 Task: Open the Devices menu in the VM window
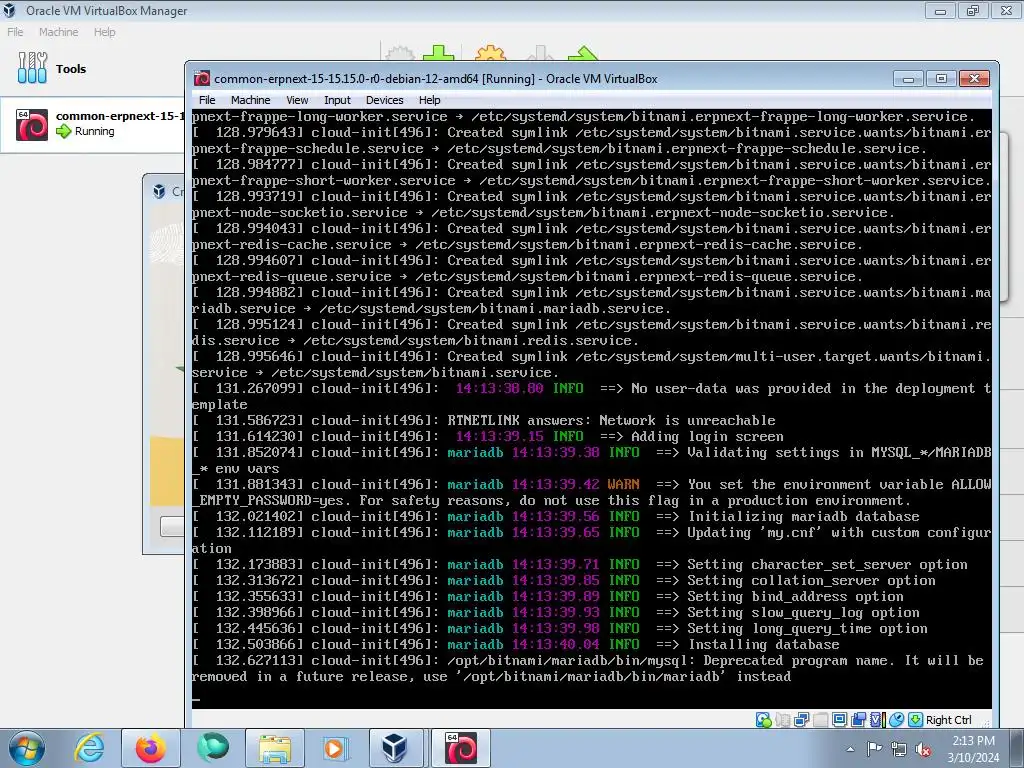pyautogui.click(x=384, y=100)
